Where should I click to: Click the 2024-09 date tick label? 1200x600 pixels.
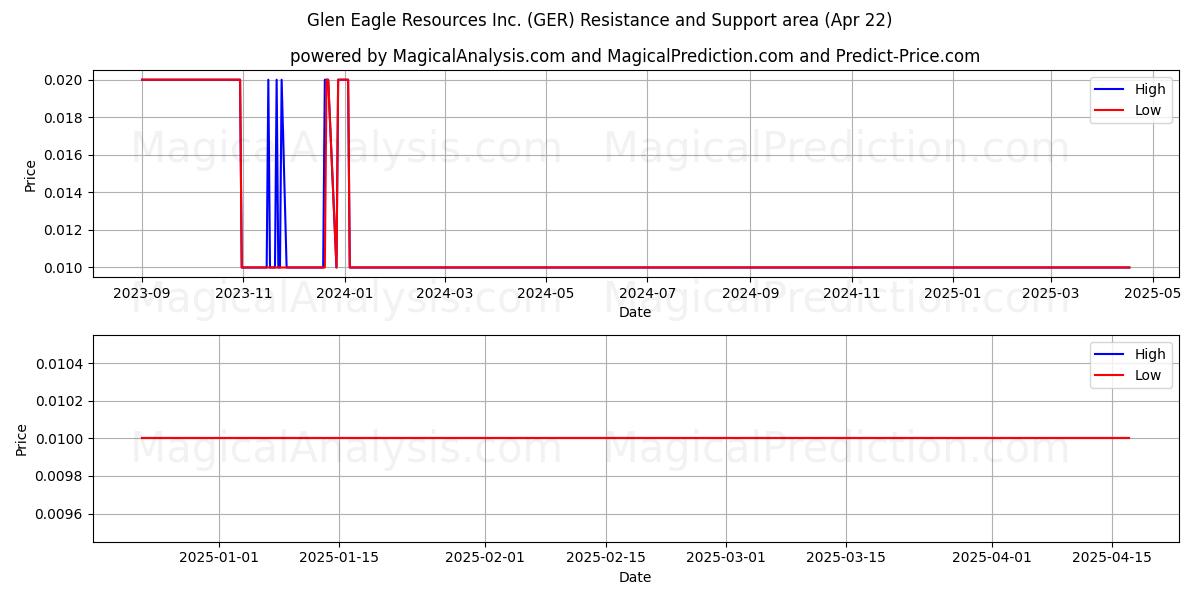point(750,293)
